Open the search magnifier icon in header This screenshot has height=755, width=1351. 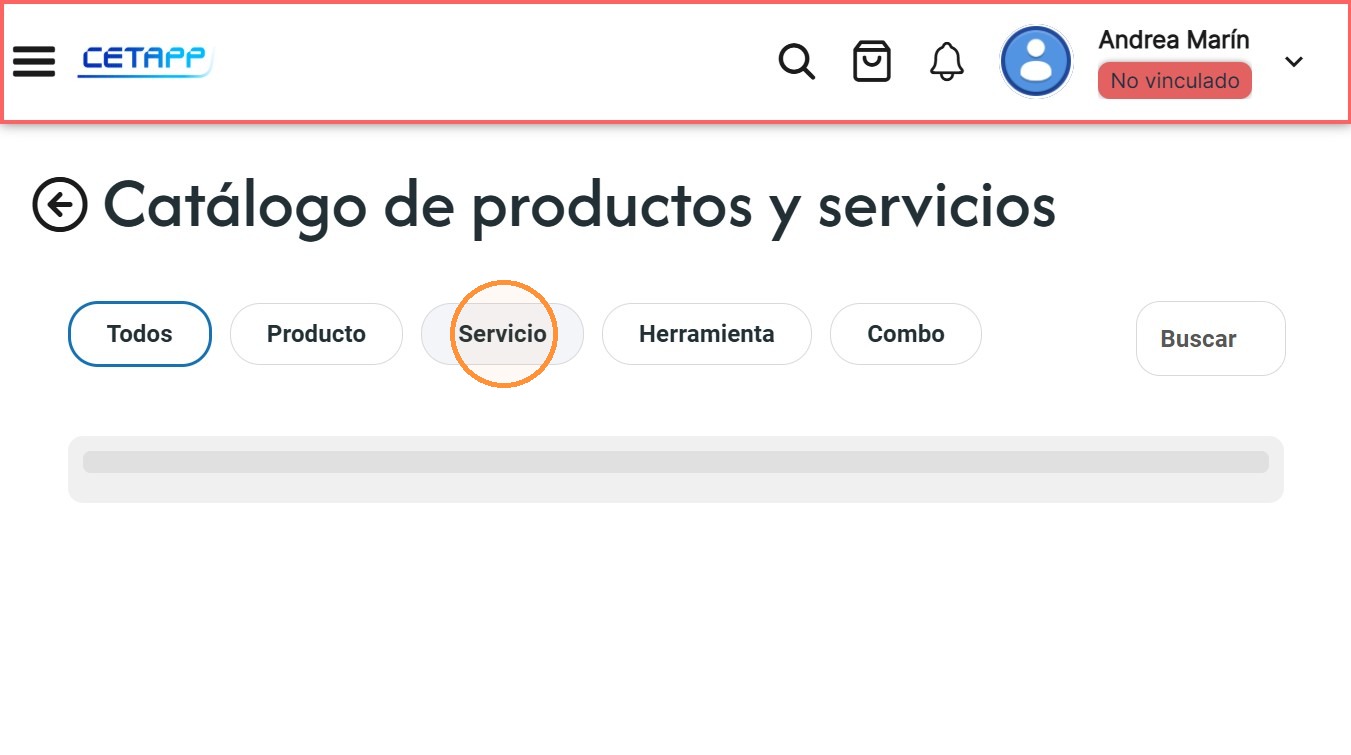tap(797, 62)
